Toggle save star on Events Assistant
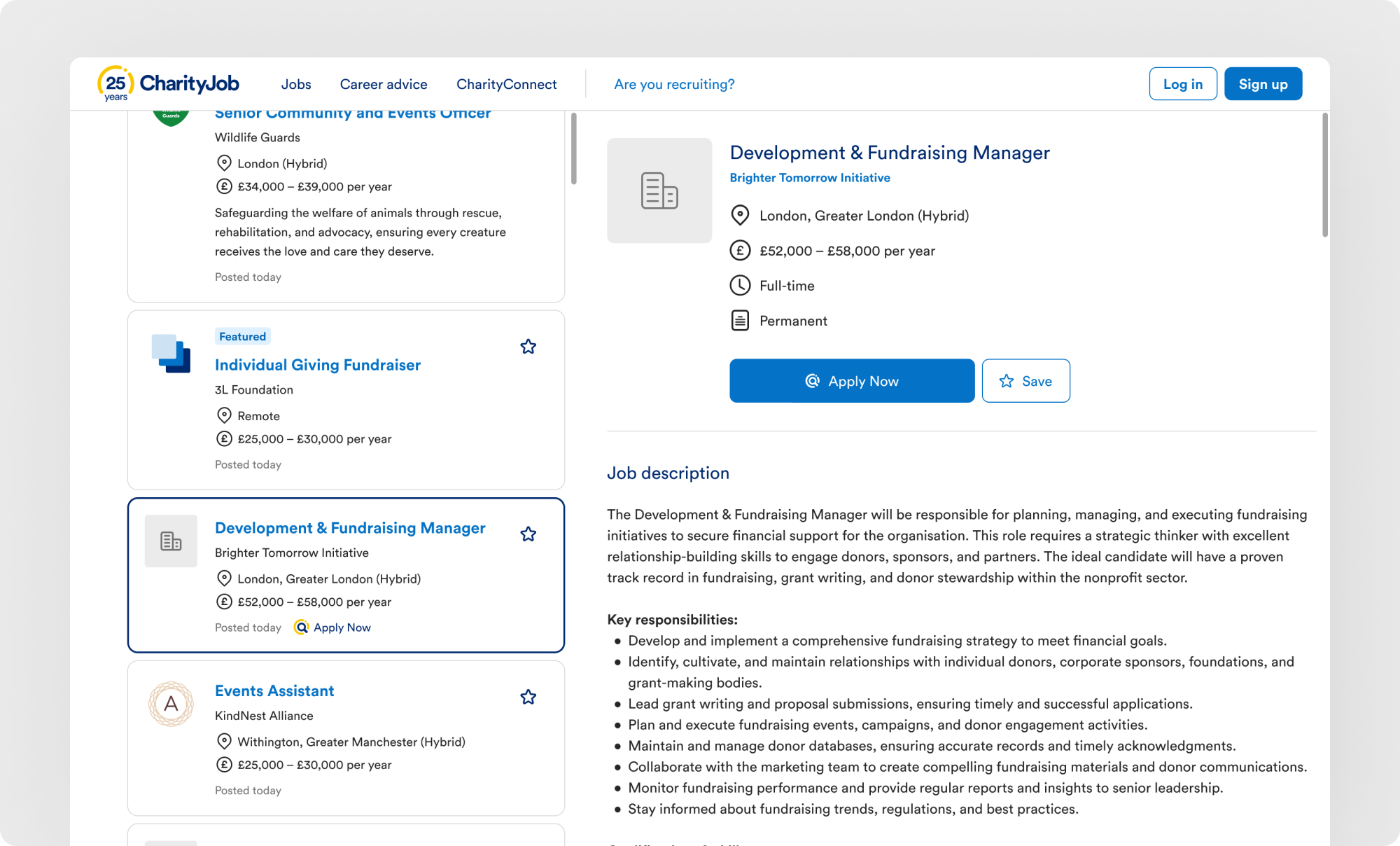 pos(528,697)
